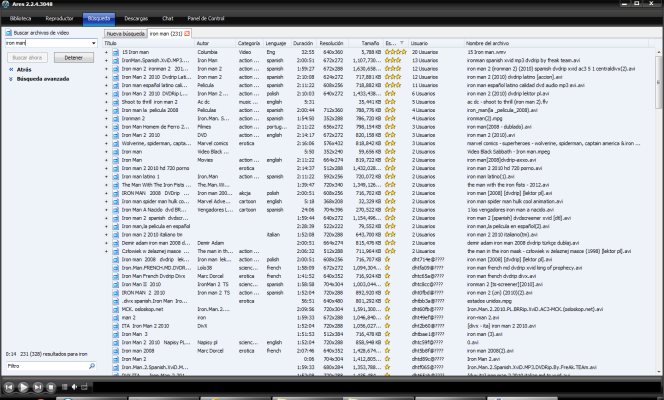Screen dimensions: 664x400
Task: Click the filter arrow next to Es... column
Action: pos(401,43)
